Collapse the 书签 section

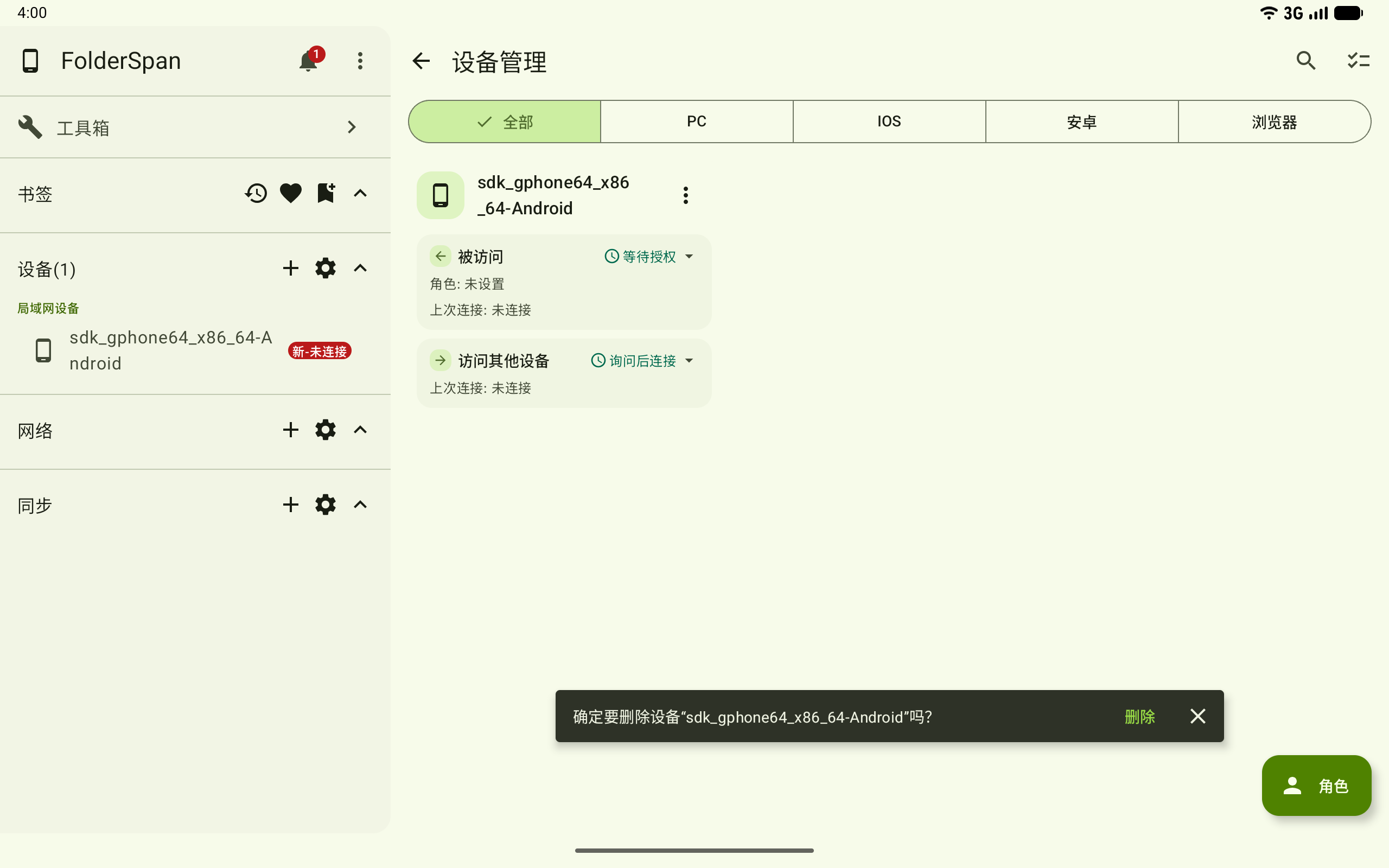360,194
